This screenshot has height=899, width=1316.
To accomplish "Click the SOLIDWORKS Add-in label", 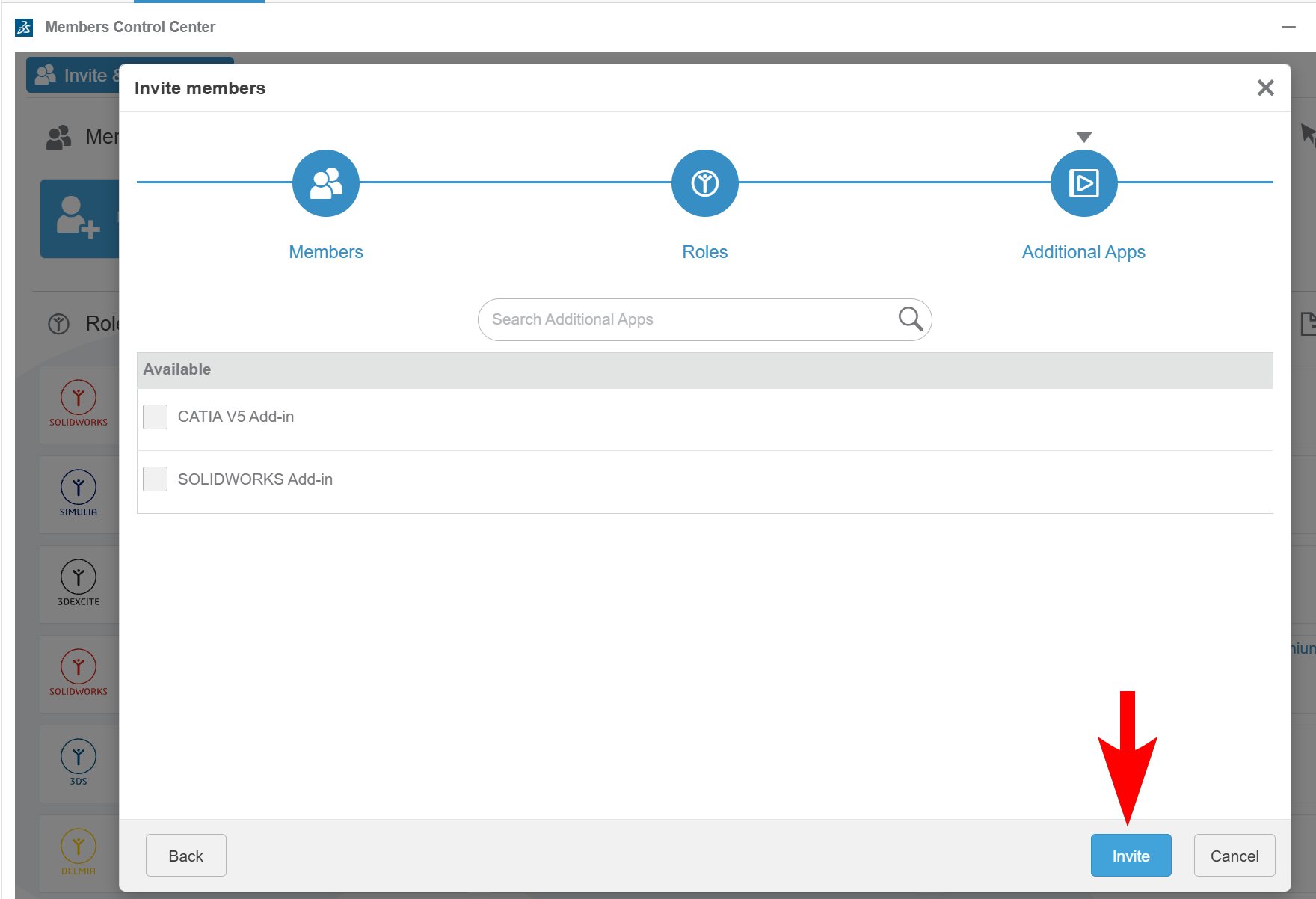I will [x=256, y=479].
